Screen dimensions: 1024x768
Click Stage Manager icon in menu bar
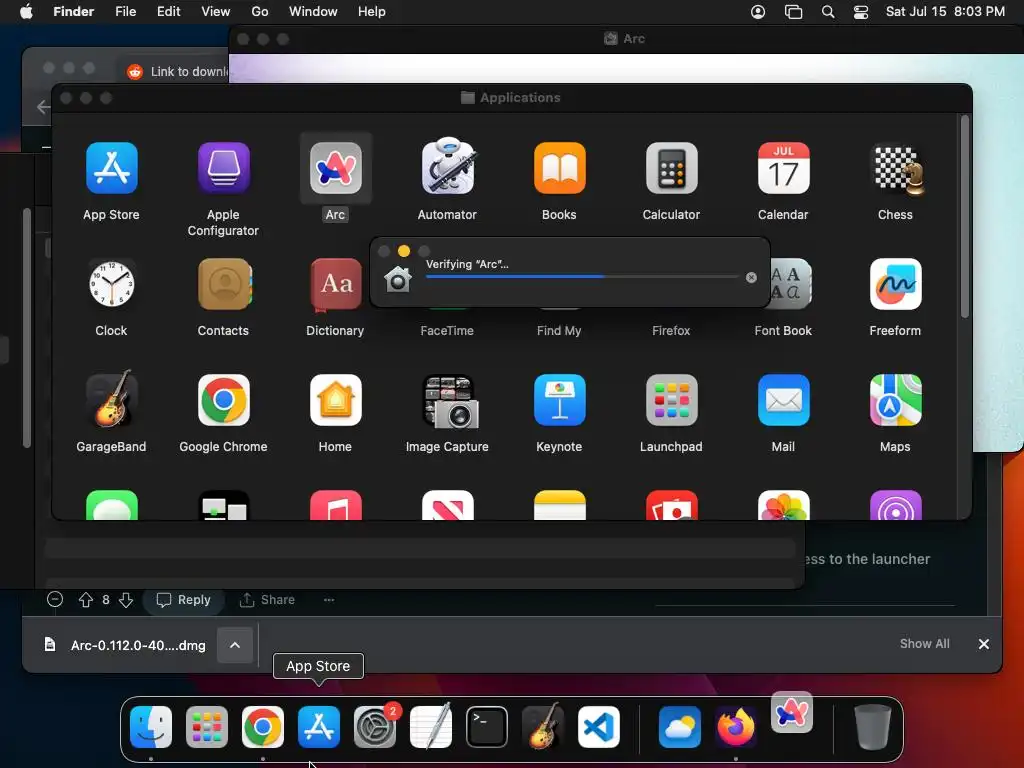click(x=793, y=12)
